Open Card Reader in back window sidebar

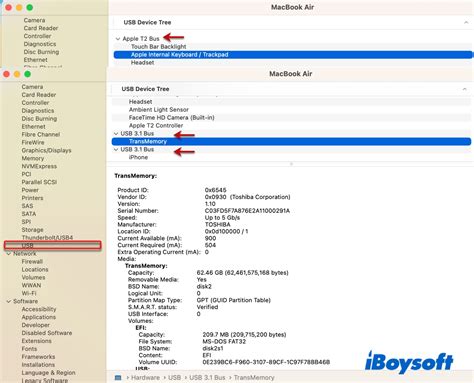(x=41, y=28)
